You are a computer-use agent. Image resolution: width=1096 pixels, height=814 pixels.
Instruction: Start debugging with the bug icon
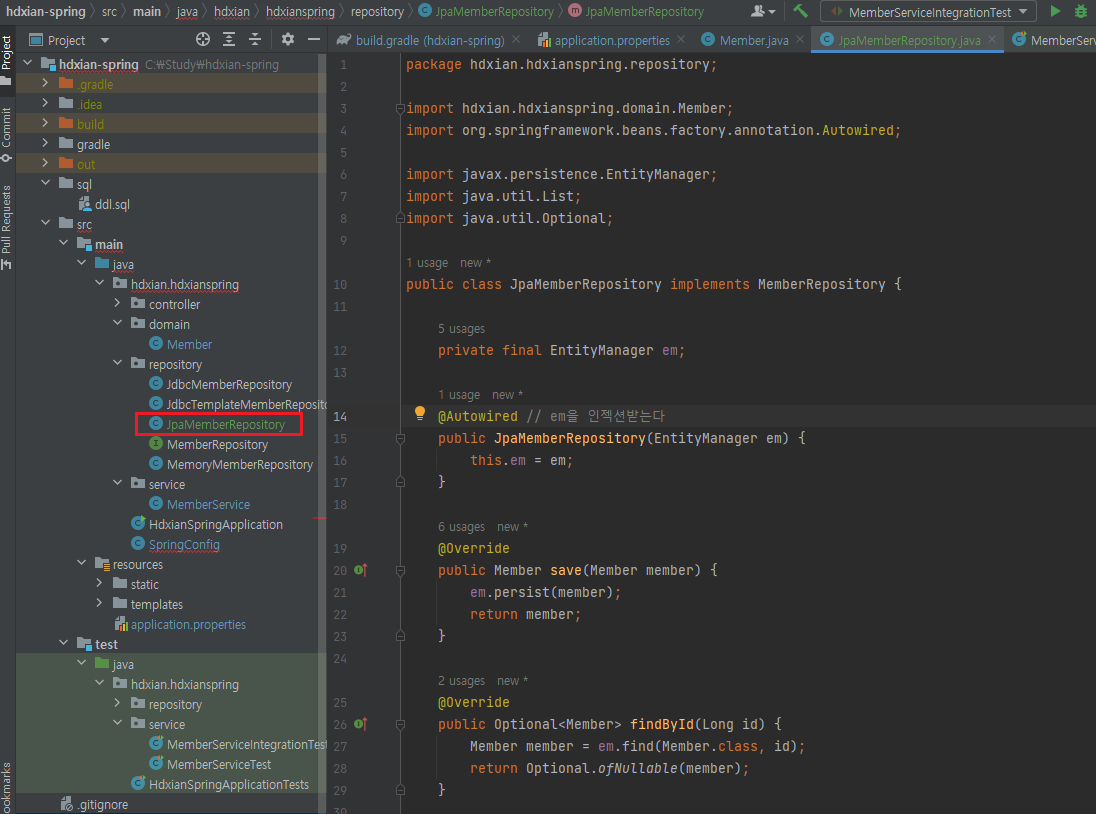point(1081,11)
